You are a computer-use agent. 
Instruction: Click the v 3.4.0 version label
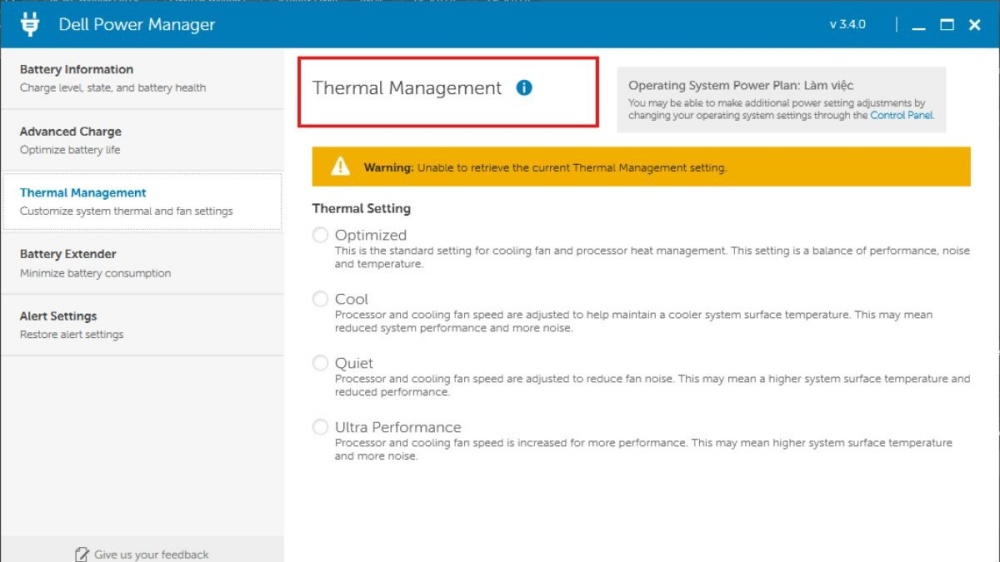coord(848,25)
